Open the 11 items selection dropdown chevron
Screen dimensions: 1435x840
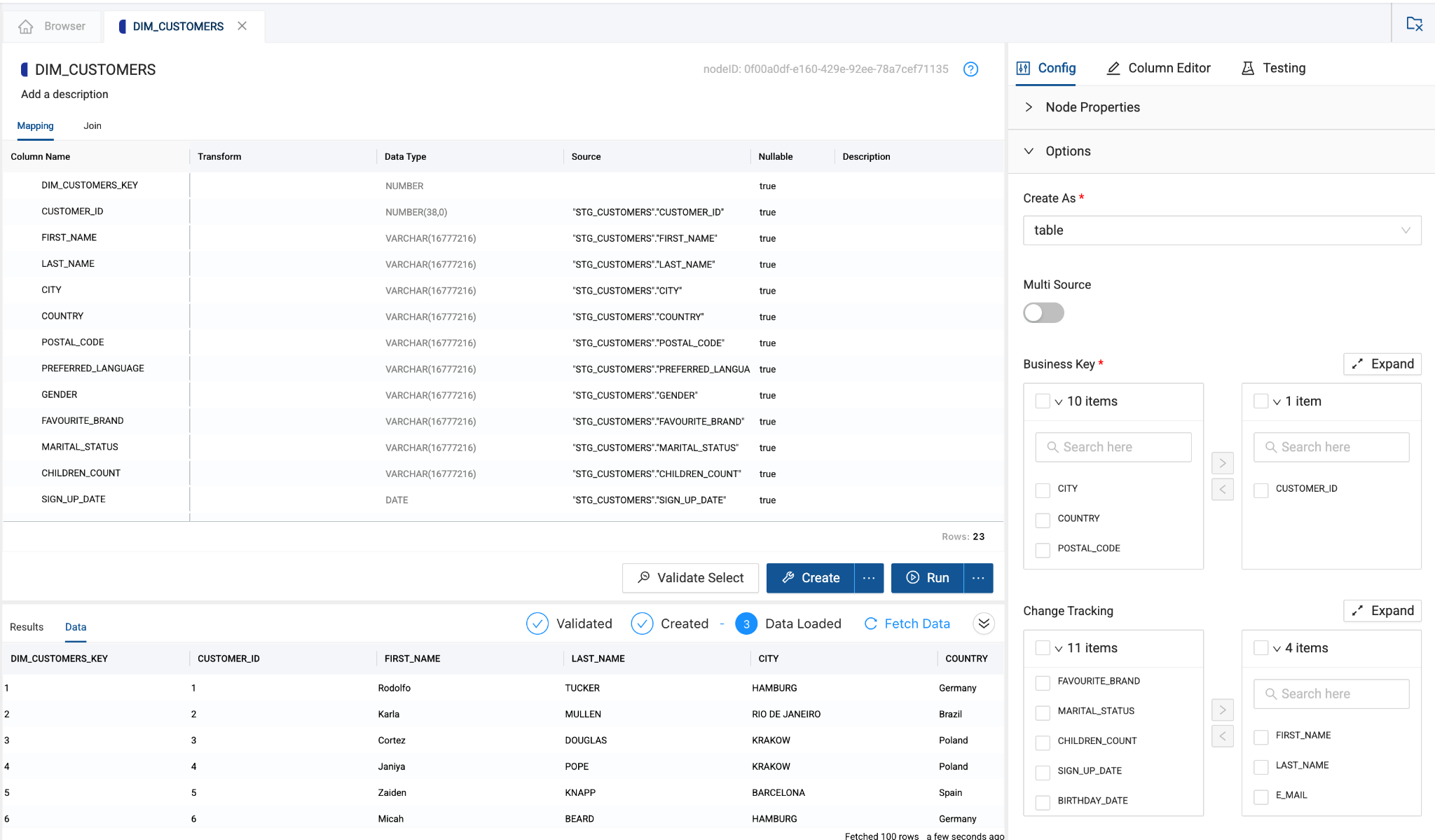click(1059, 649)
